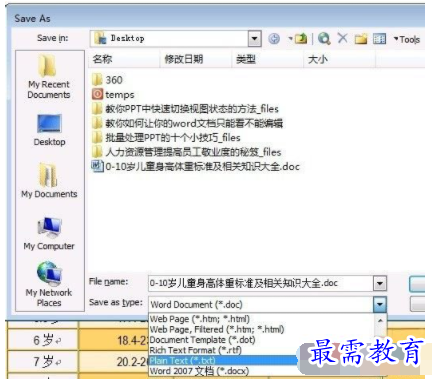The image size is (432, 383).
Task: Sort by 名称 column header
Action: (x=125, y=59)
